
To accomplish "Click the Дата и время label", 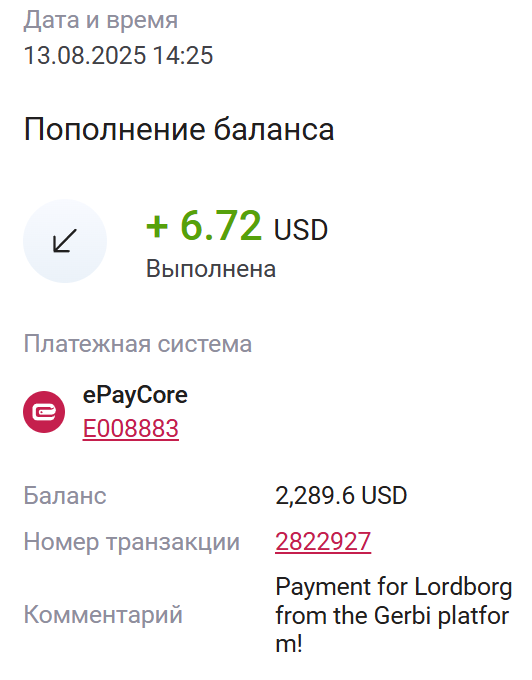I will [101, 20].
